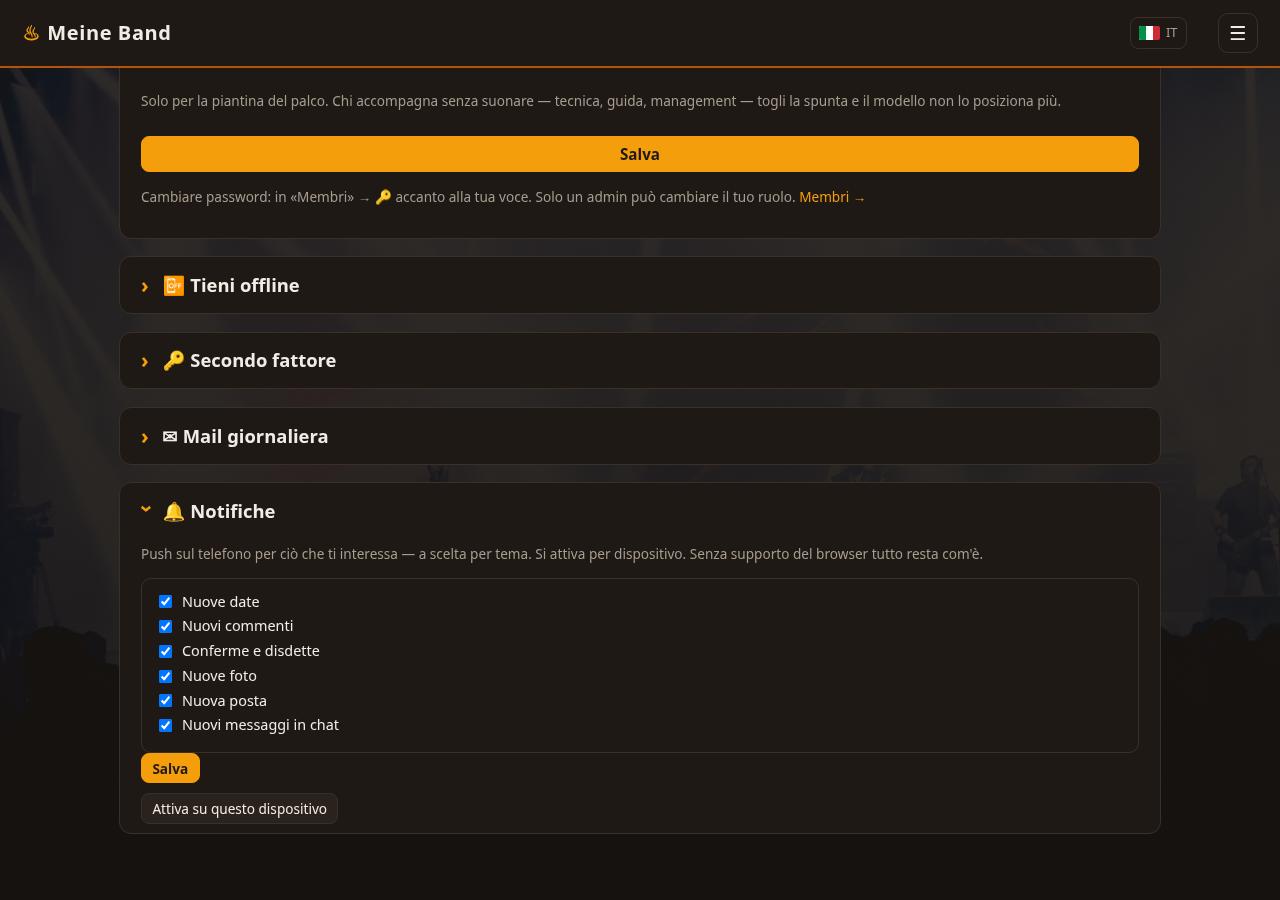Click the bell icon beside Notifiche

(174, 512)
